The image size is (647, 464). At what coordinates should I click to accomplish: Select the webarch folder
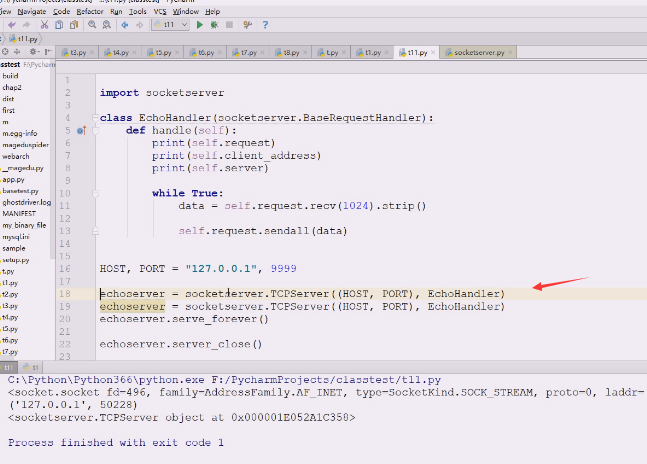click(x=16, y=156)
